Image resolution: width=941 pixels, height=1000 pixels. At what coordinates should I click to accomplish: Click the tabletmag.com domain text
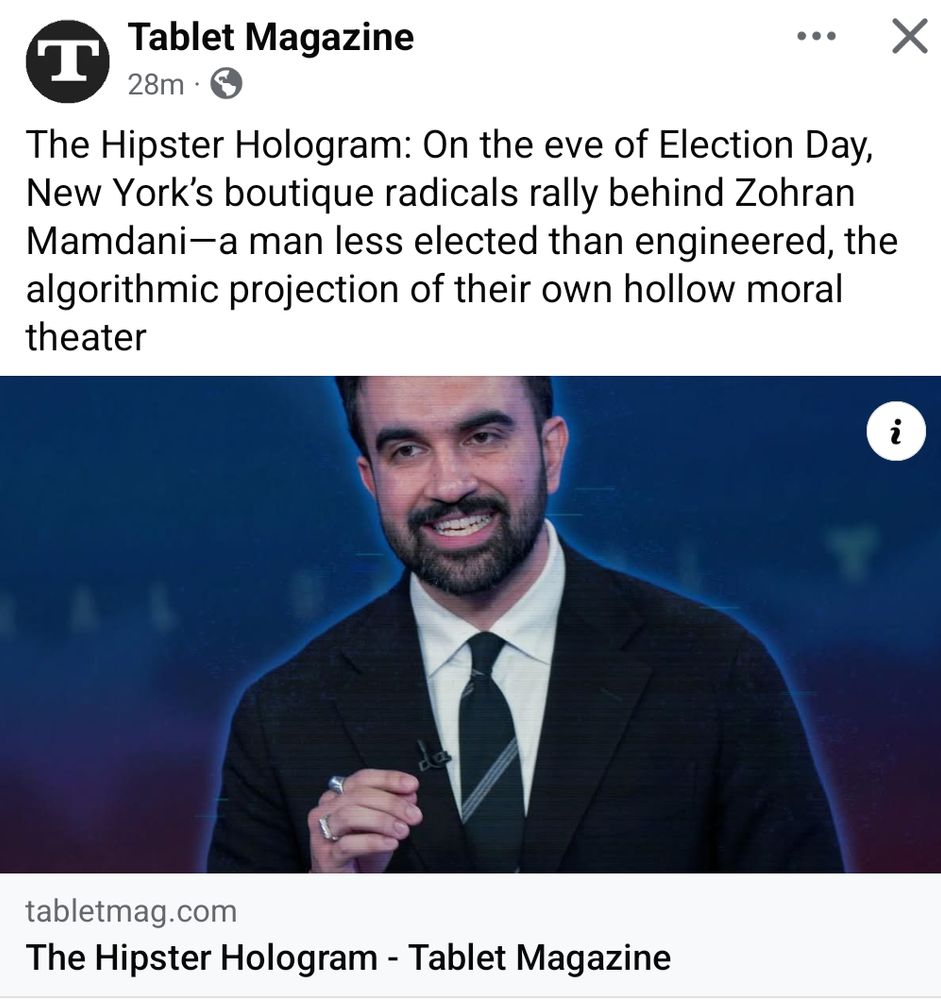pyautogui.click(x=131, y=911)
